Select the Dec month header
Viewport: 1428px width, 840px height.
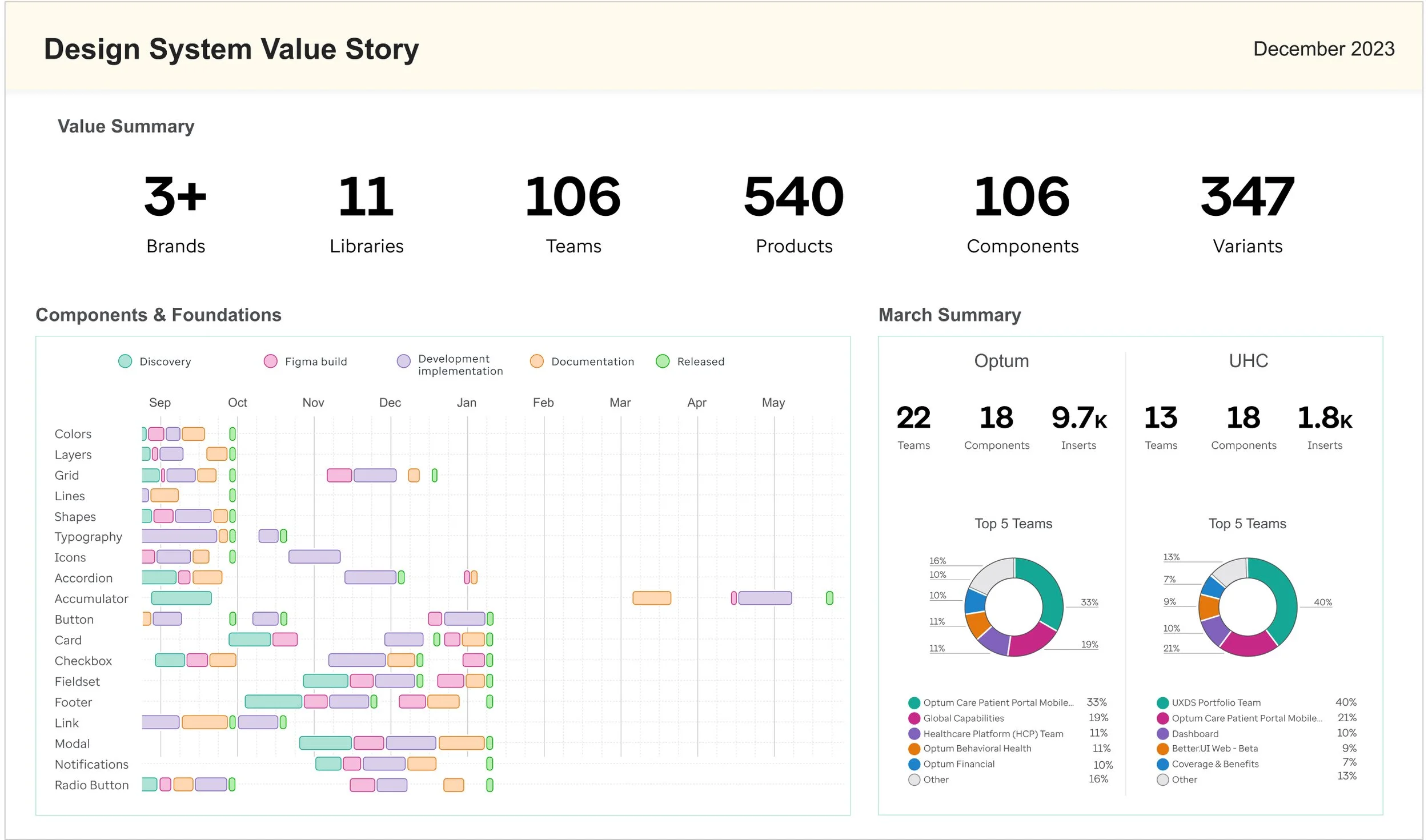[390, 403]
